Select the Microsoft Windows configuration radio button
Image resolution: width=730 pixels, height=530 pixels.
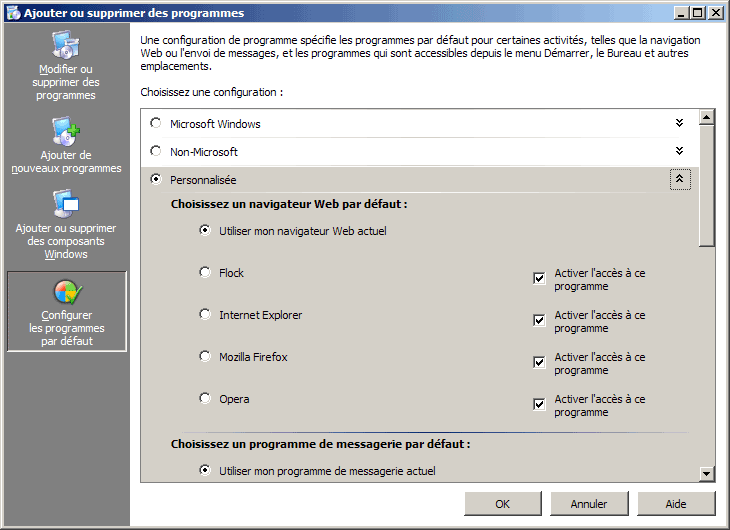155,124
